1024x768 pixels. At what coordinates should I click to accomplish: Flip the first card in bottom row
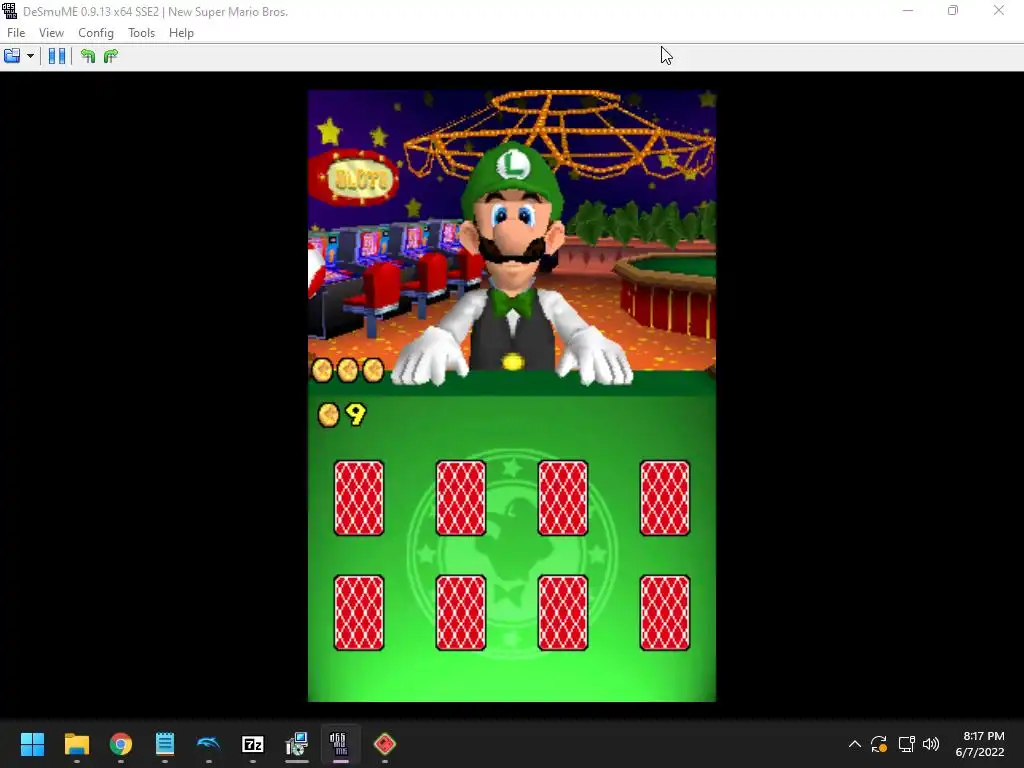[359, 613]
